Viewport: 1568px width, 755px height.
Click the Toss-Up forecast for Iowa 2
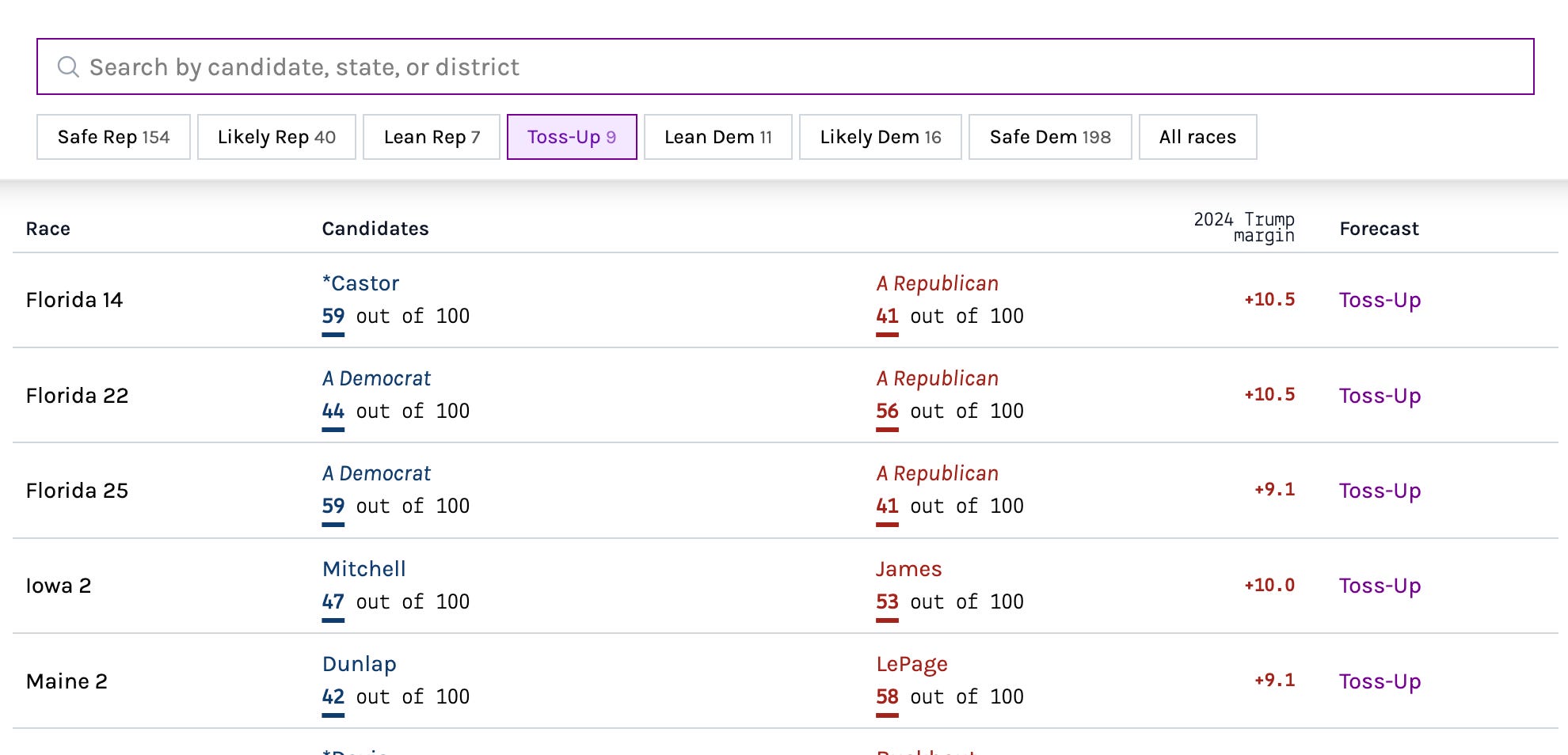click(1380, 586)
